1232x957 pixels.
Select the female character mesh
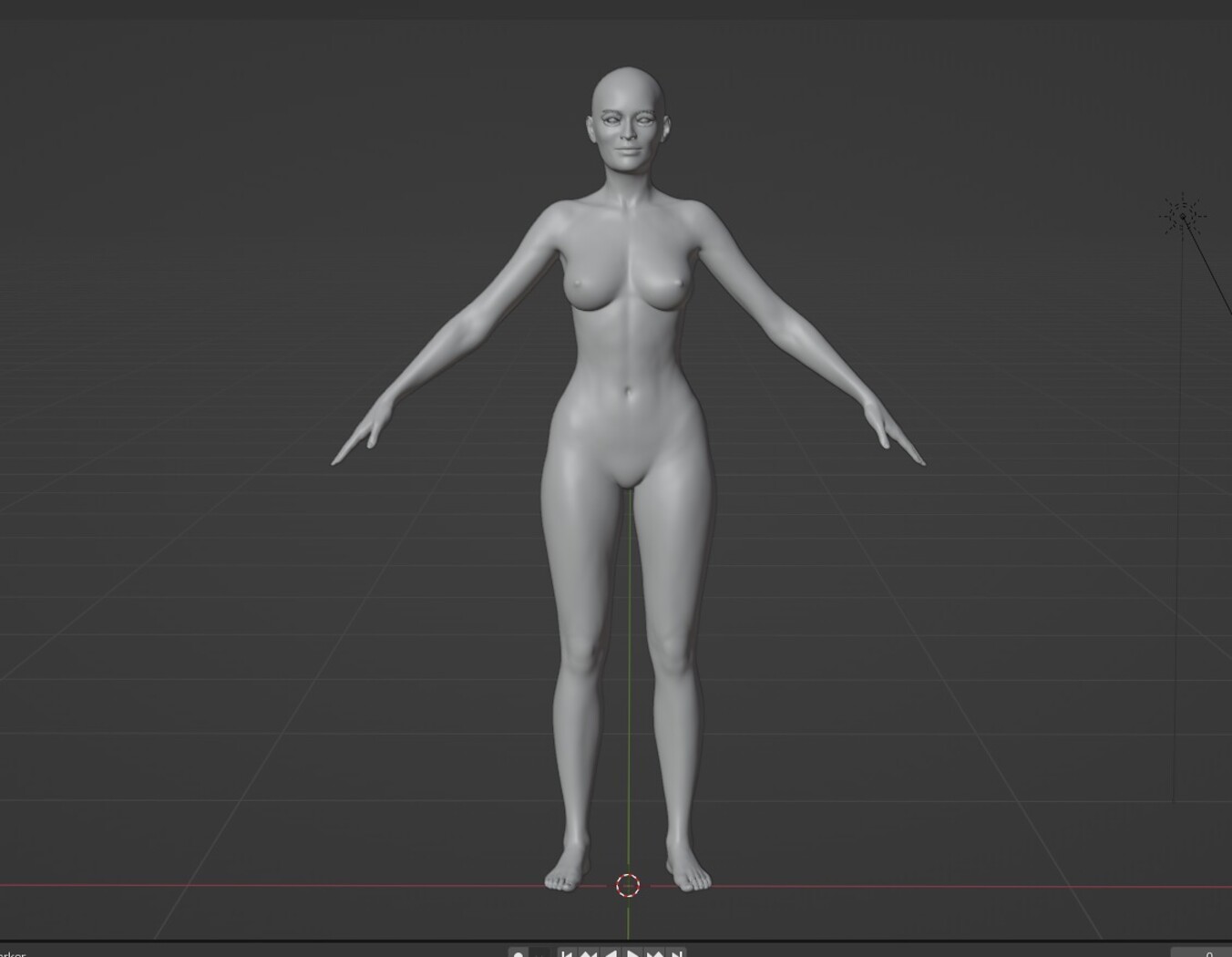coord(628,478)
